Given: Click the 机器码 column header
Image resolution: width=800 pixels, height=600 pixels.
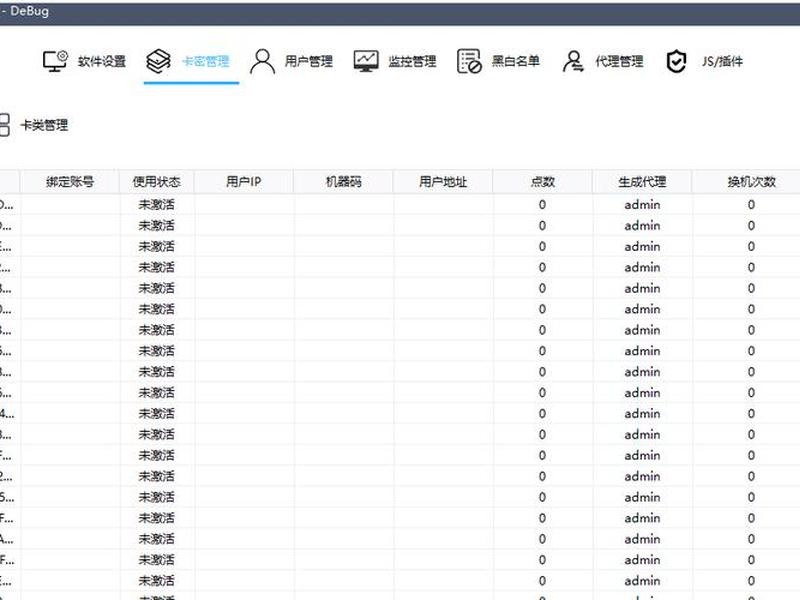Looking at the screenshot, I should (x=343, y=182).
